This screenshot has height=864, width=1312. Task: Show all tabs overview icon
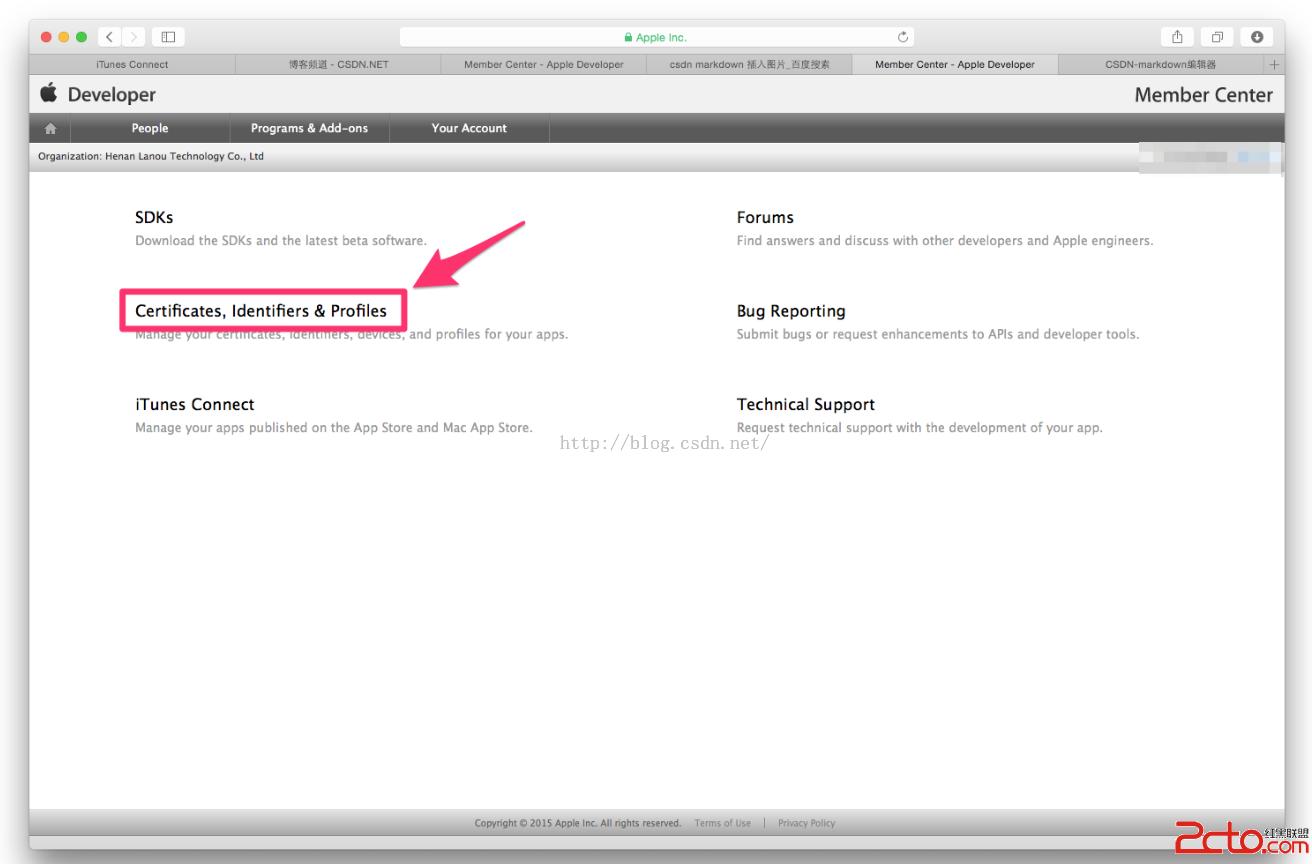click(x=1217, y=37)
